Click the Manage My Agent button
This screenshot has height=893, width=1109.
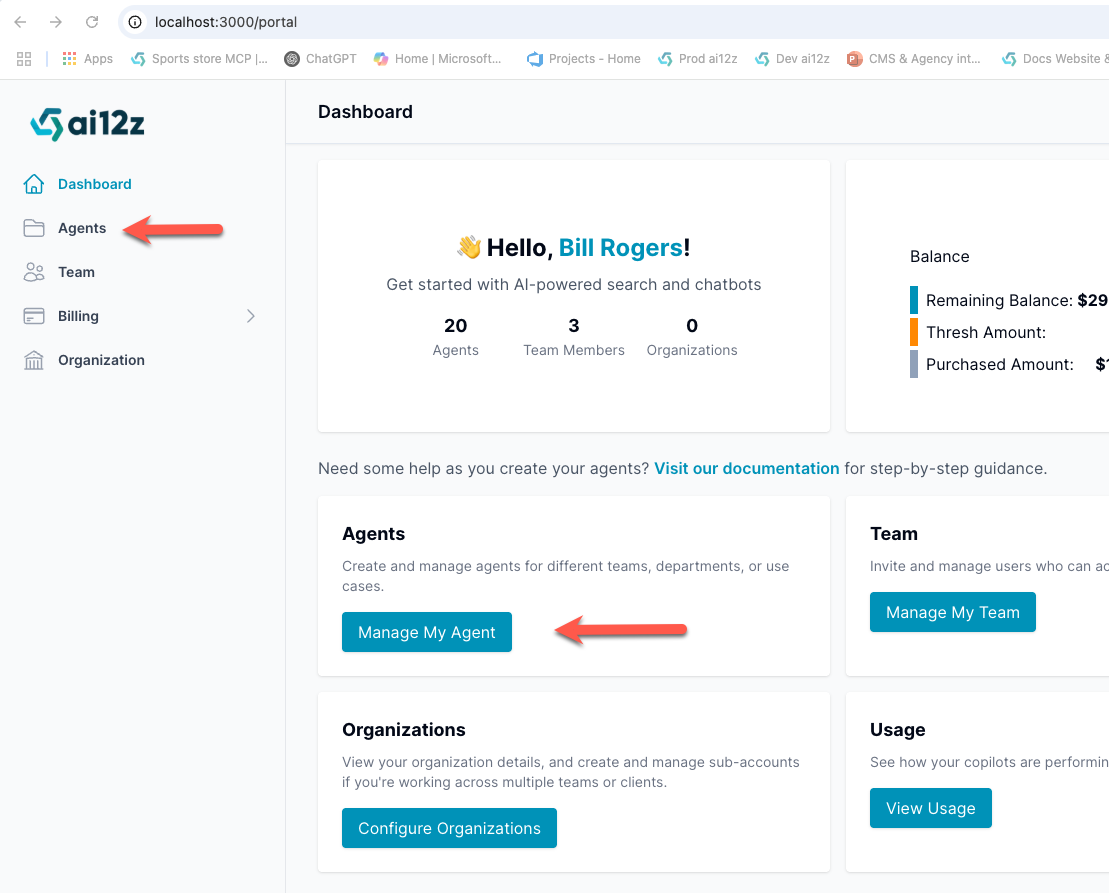point(426,632)
